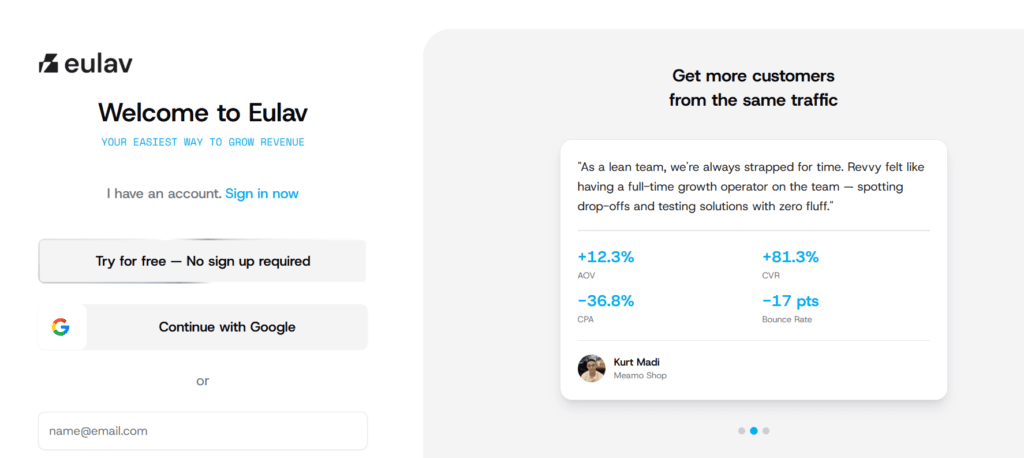Click Kurt Madi's avatar photo

591,368
